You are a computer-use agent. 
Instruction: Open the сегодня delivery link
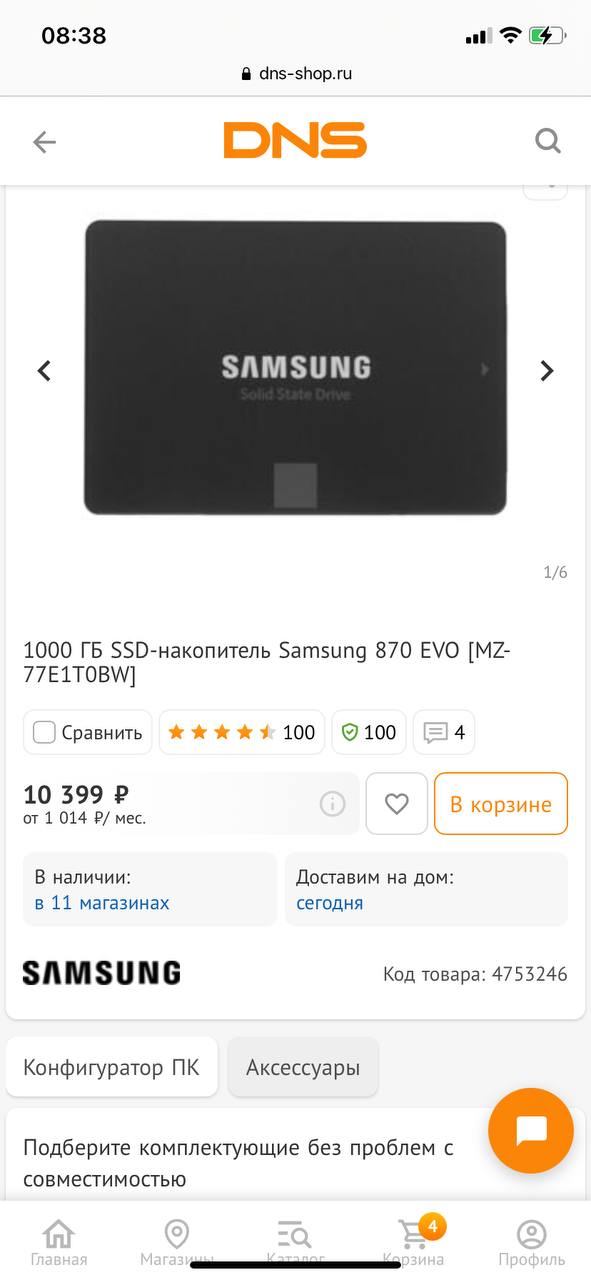click(330, 903)
